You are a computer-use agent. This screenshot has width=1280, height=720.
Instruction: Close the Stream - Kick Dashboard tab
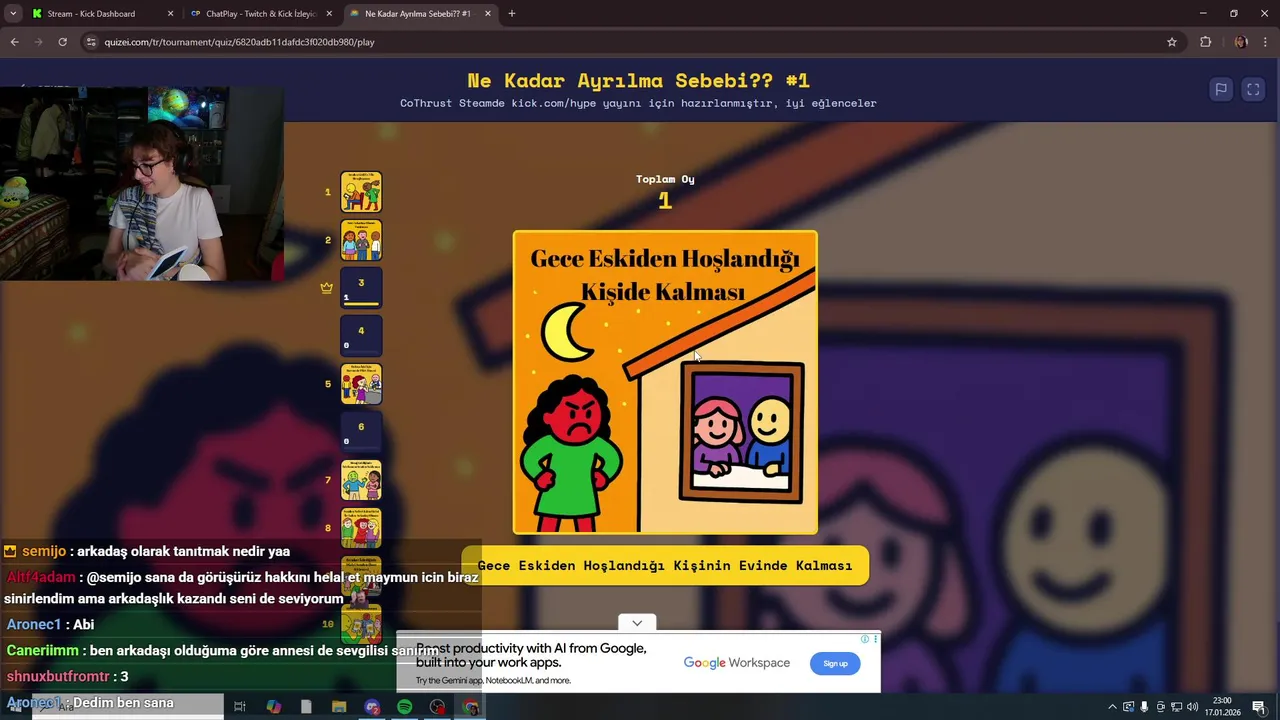coord(170,14)
